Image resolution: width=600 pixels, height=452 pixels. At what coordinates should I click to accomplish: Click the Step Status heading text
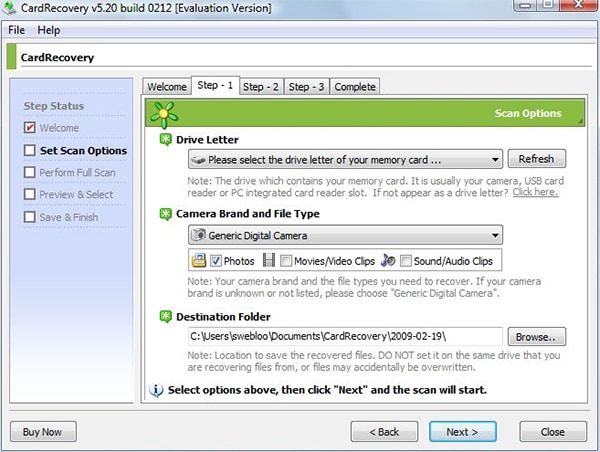pos(54,106)
